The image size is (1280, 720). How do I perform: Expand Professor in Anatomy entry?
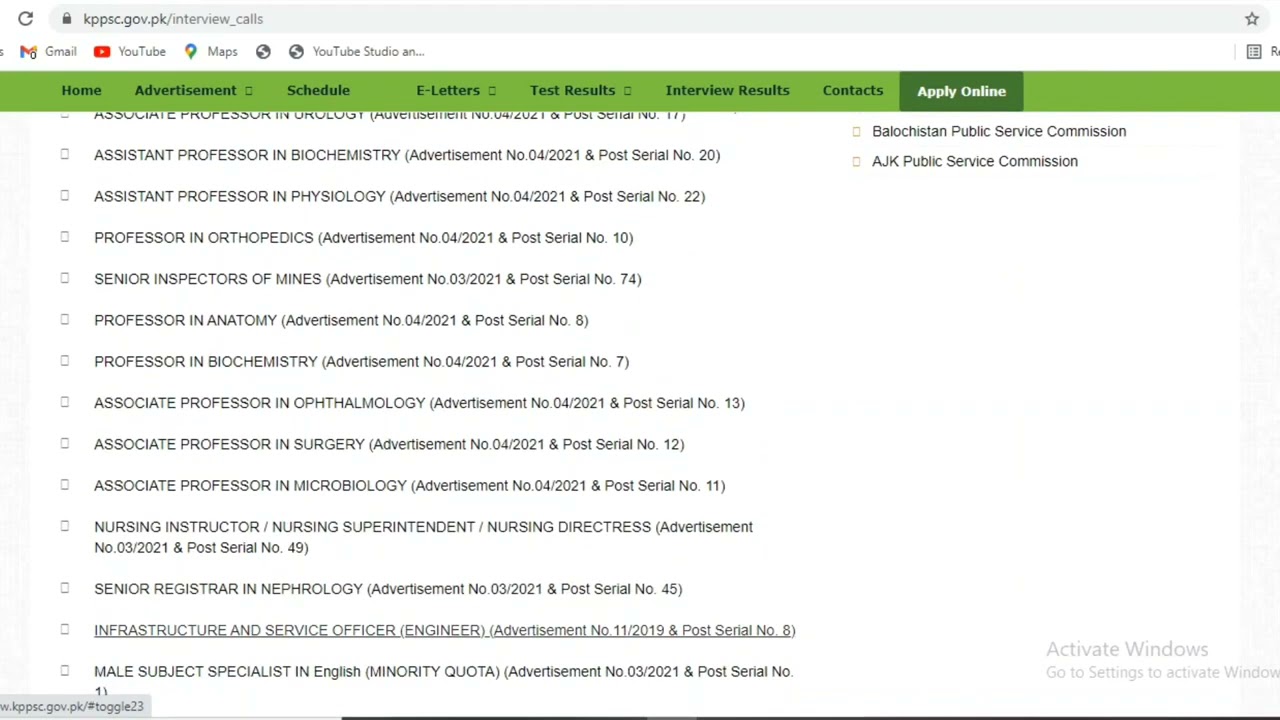point(341,320)
